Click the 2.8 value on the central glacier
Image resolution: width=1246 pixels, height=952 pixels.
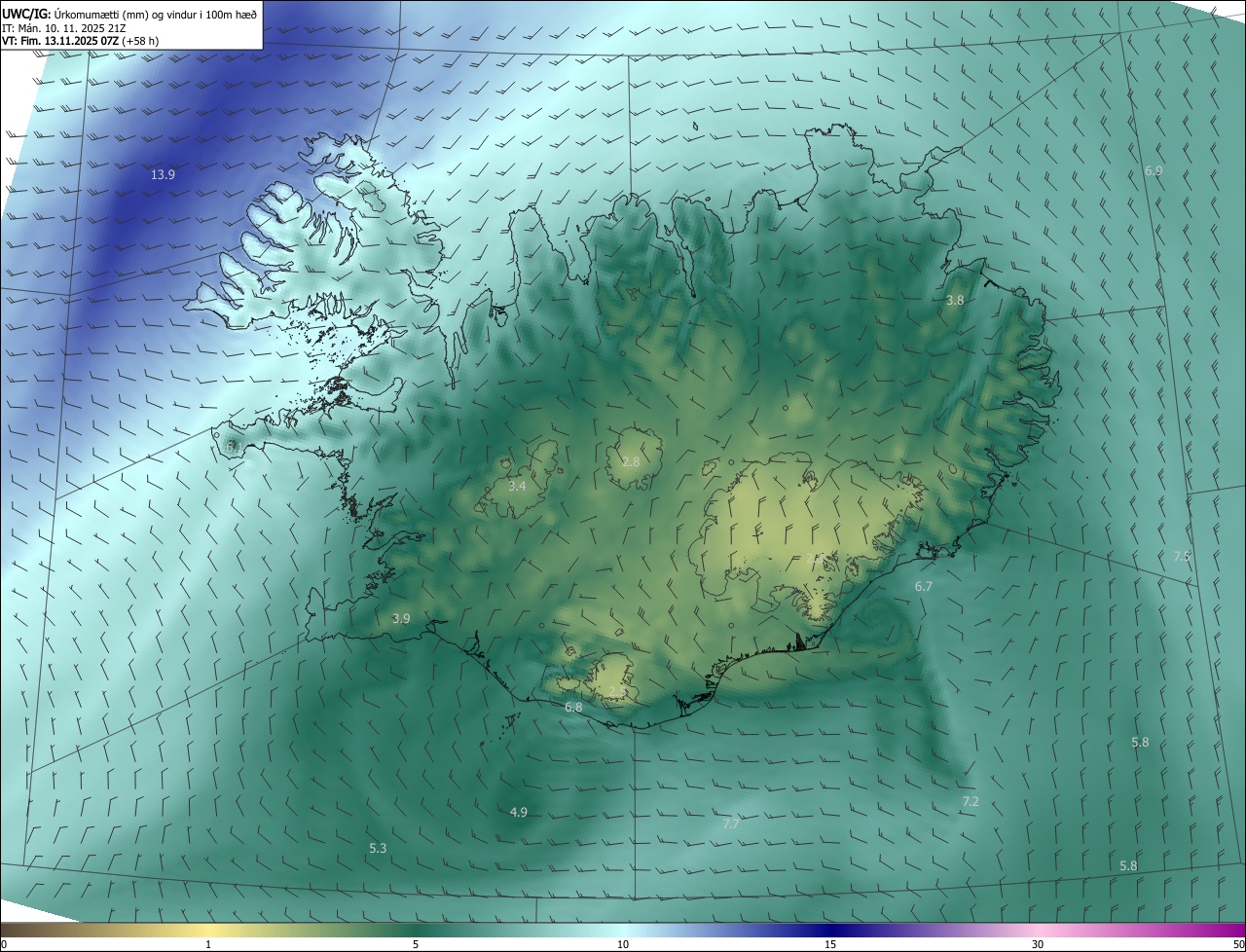tap(631, 461)
